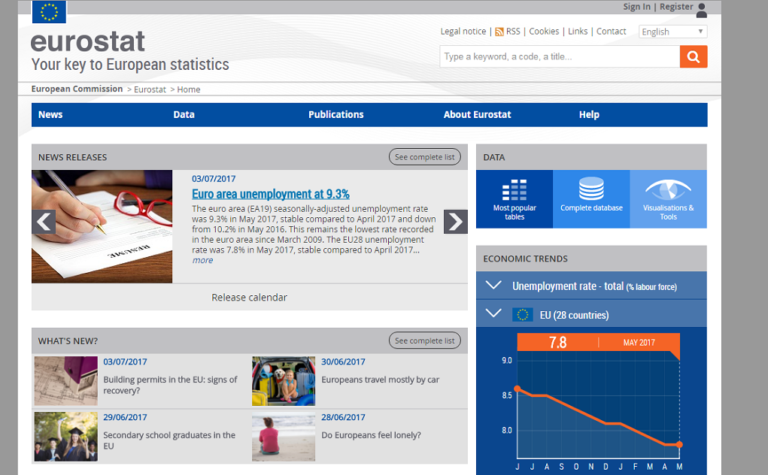Expand the Unemployment rate - total selector
768x475 pixels.
pyautogui.click(x=591, y=286)
